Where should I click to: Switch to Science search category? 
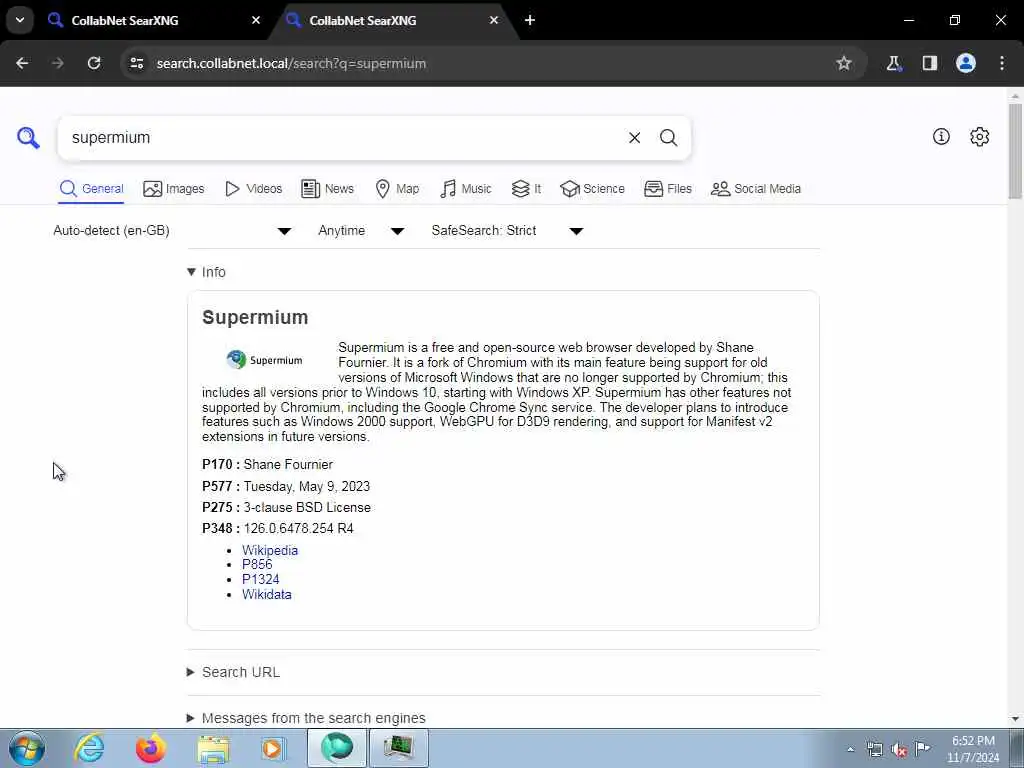point(592,189)
